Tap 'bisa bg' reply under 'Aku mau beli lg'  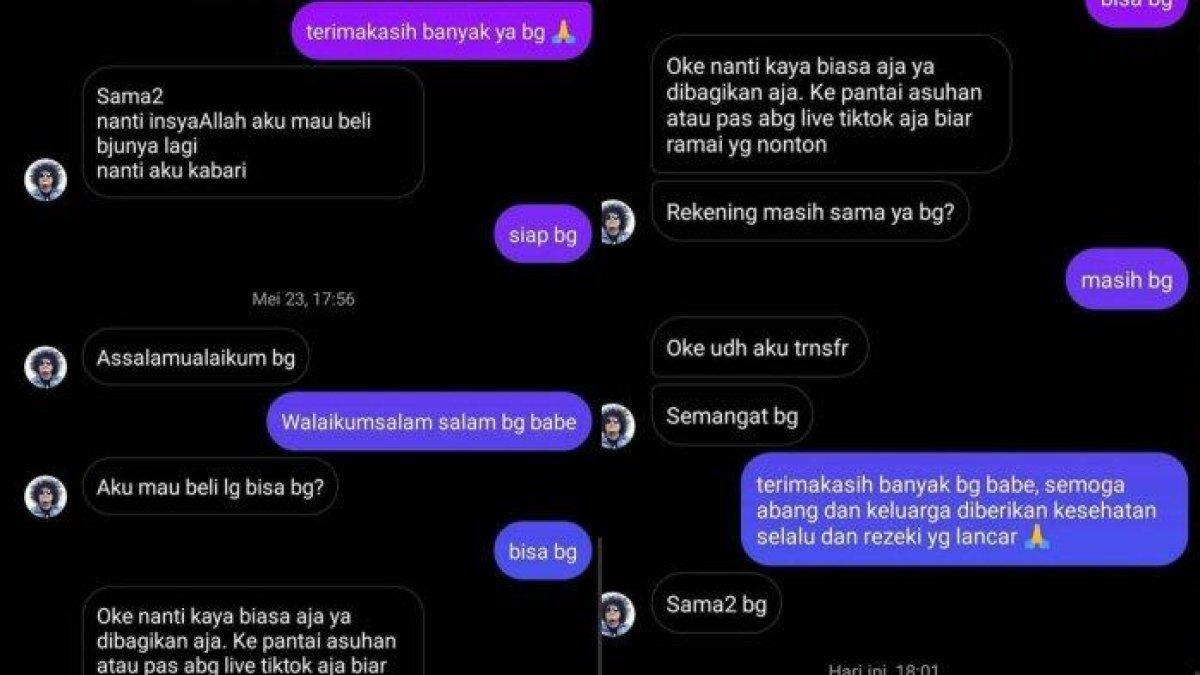point(543,551)
